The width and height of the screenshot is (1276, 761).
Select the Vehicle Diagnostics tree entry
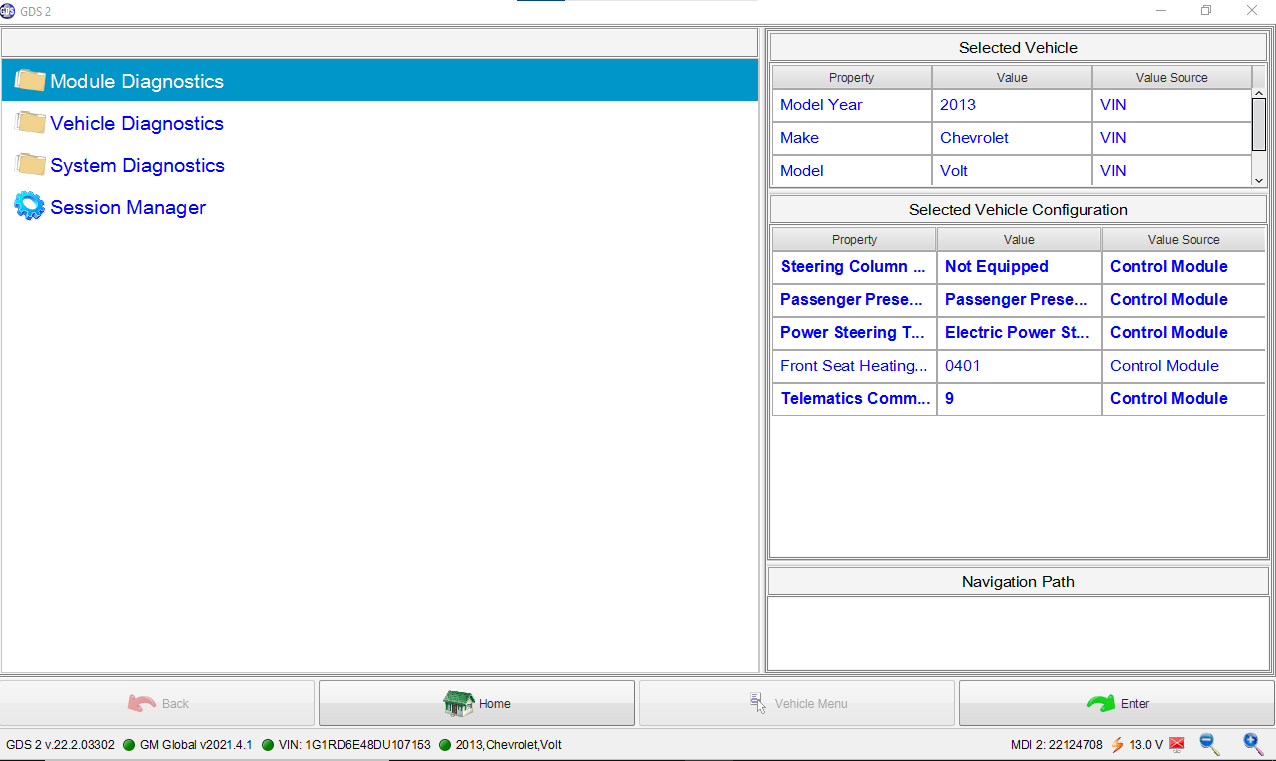point(137,123)
